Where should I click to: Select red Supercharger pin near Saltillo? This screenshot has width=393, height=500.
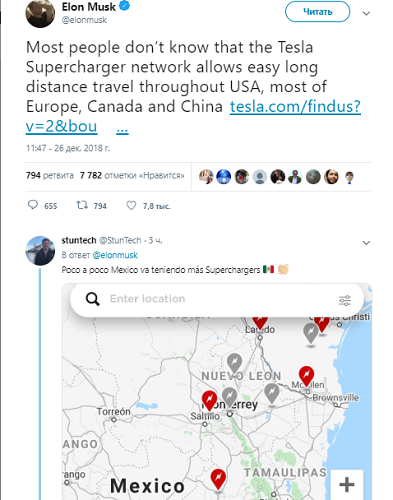coord(209,401)
